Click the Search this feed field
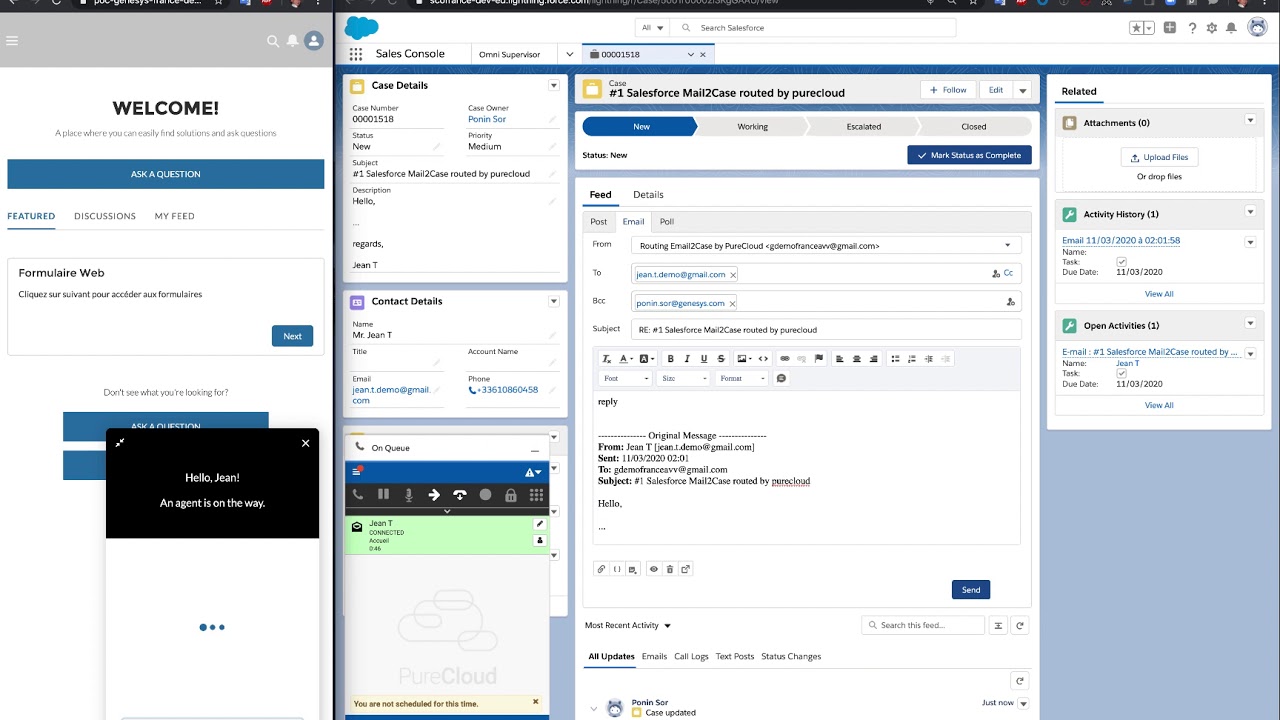This screenshot has width=1280, height=720. (922, 625)
